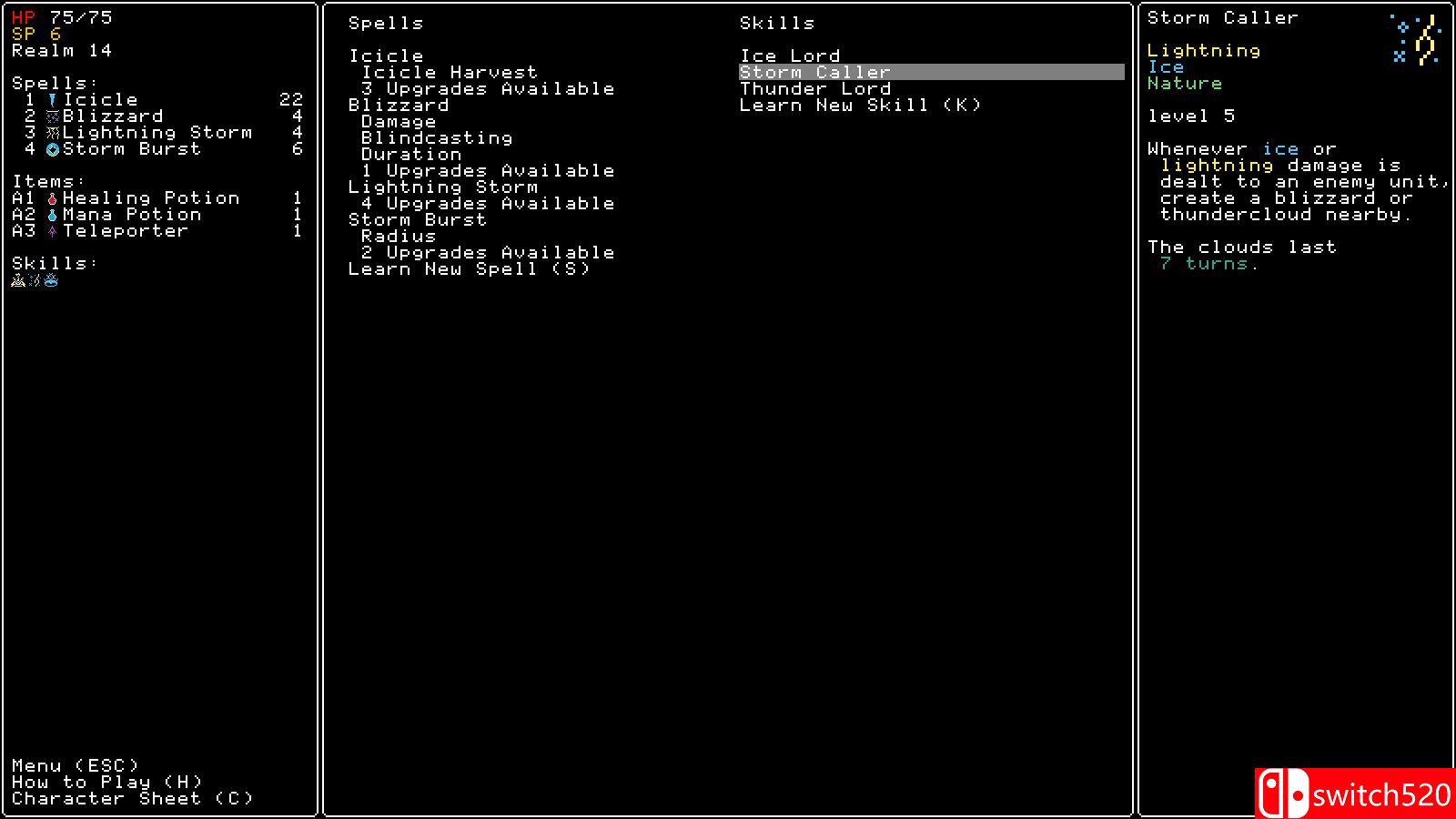Select the highlighted Storm Caller skill row
The width and height of the screenshot is (1456, 819).
pyautogui.click(x=932, y=72)
